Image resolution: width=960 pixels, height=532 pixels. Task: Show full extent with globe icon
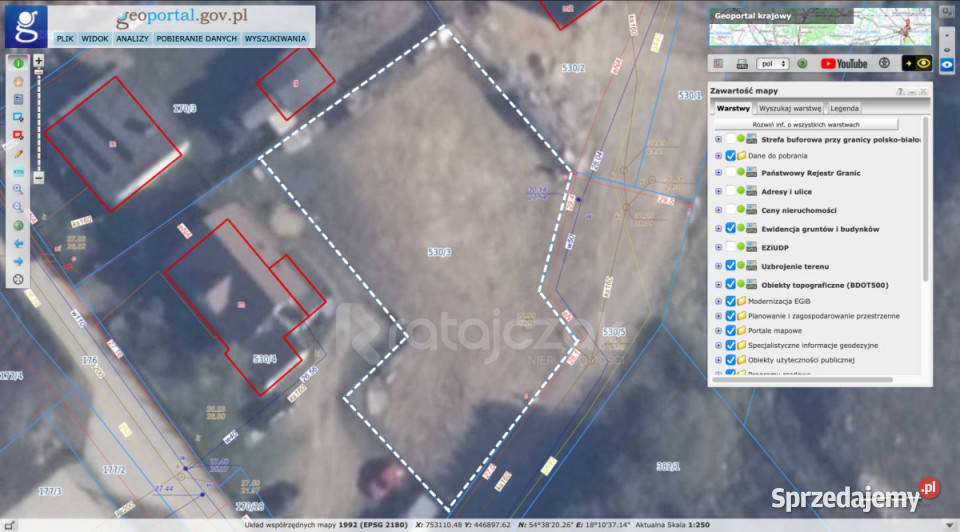[18, 225]
